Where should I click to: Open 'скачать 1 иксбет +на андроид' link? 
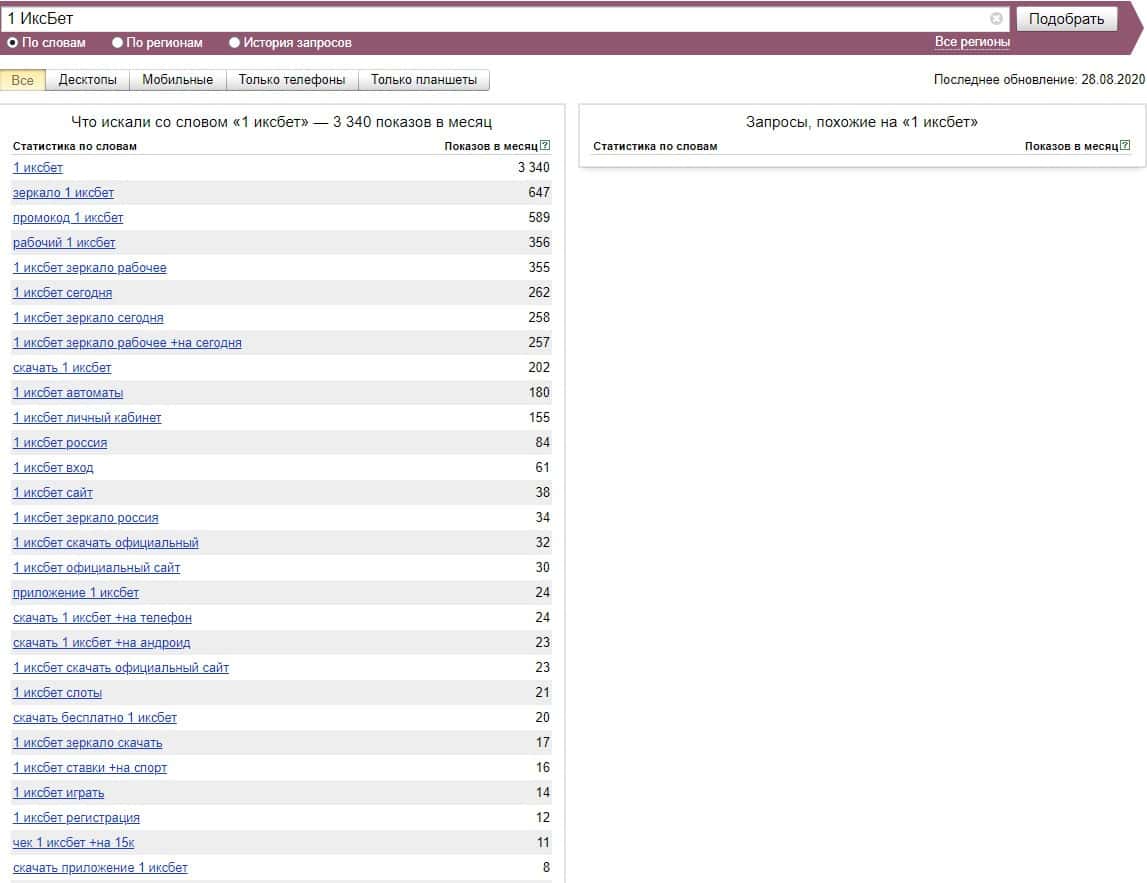click(101, 643)
